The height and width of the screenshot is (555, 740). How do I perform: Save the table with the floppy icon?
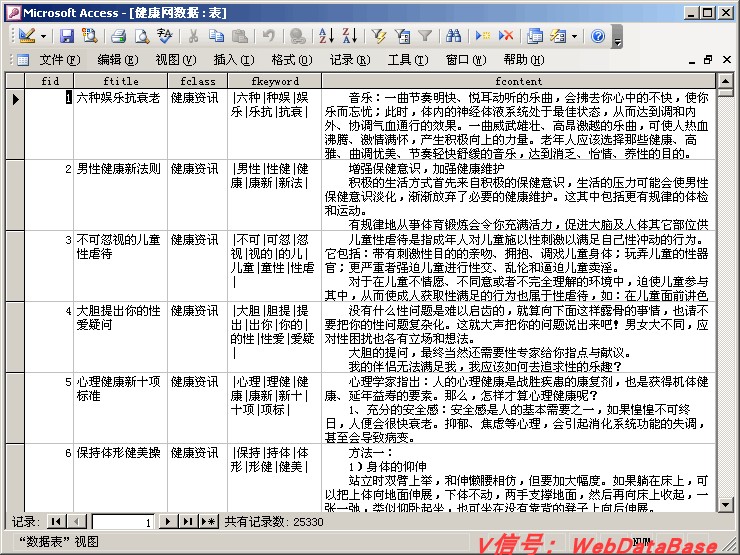pos(67,36)
